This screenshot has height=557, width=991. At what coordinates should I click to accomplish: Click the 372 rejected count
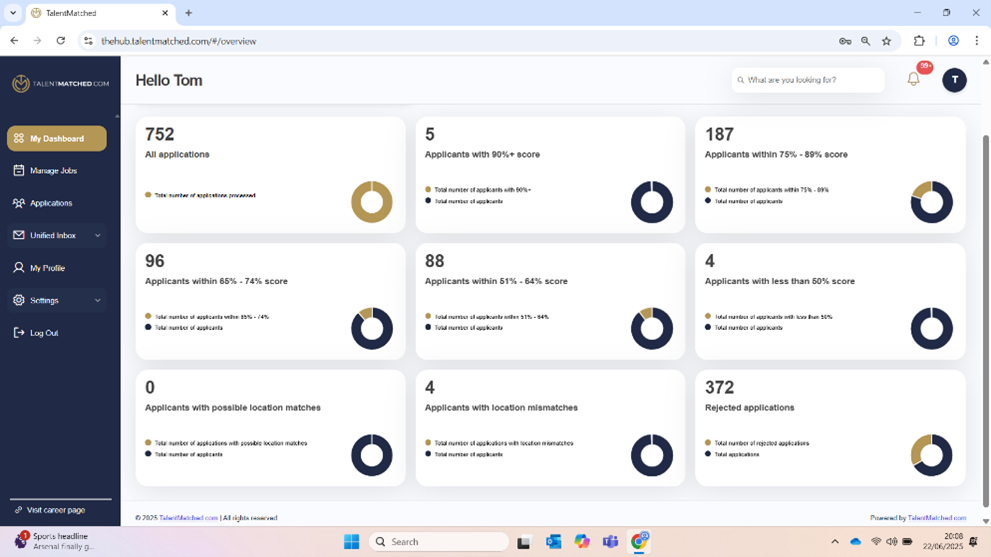point(719,387)
